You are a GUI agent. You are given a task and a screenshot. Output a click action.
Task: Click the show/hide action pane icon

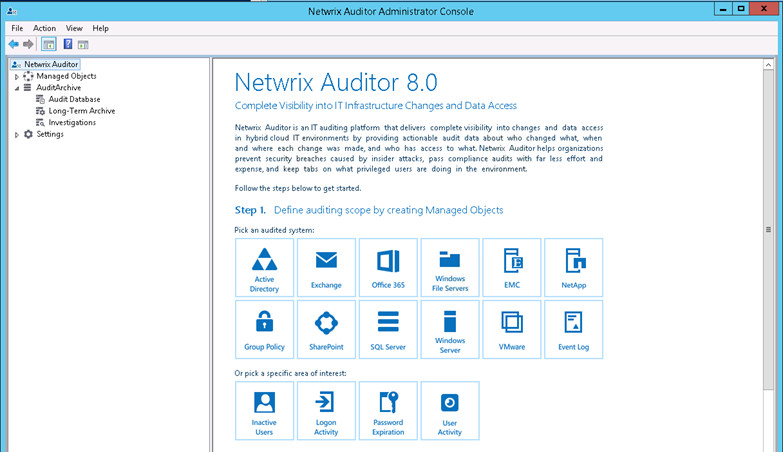[83, 44]
